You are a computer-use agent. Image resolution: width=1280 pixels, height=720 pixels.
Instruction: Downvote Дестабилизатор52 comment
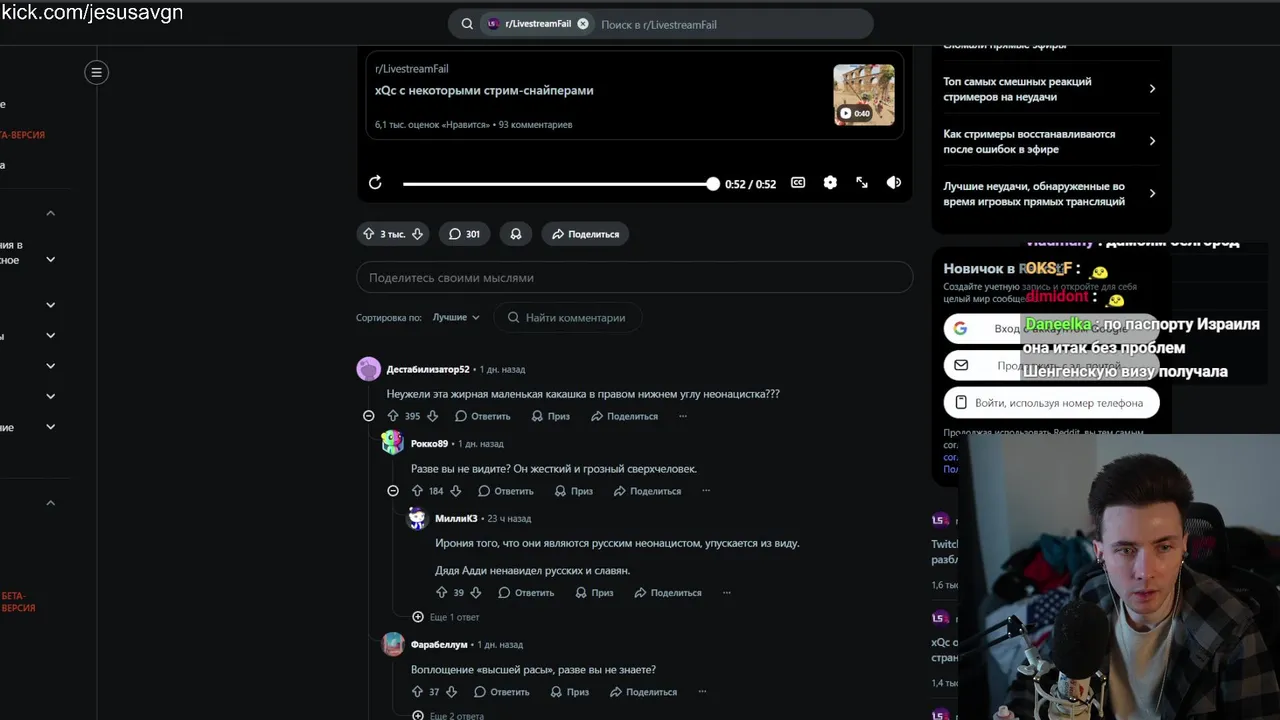[x=433, y=416]
